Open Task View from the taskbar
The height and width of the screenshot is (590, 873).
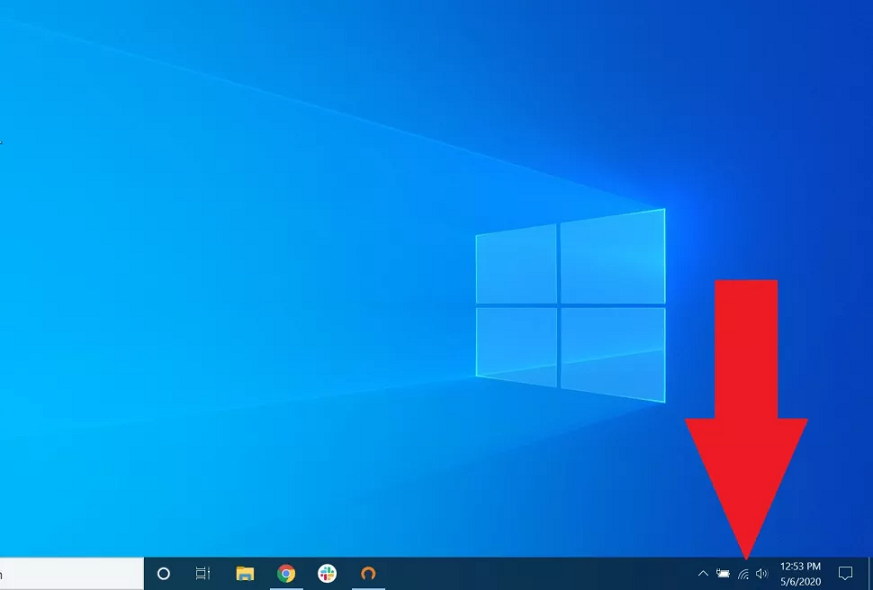tap(203, 573)
